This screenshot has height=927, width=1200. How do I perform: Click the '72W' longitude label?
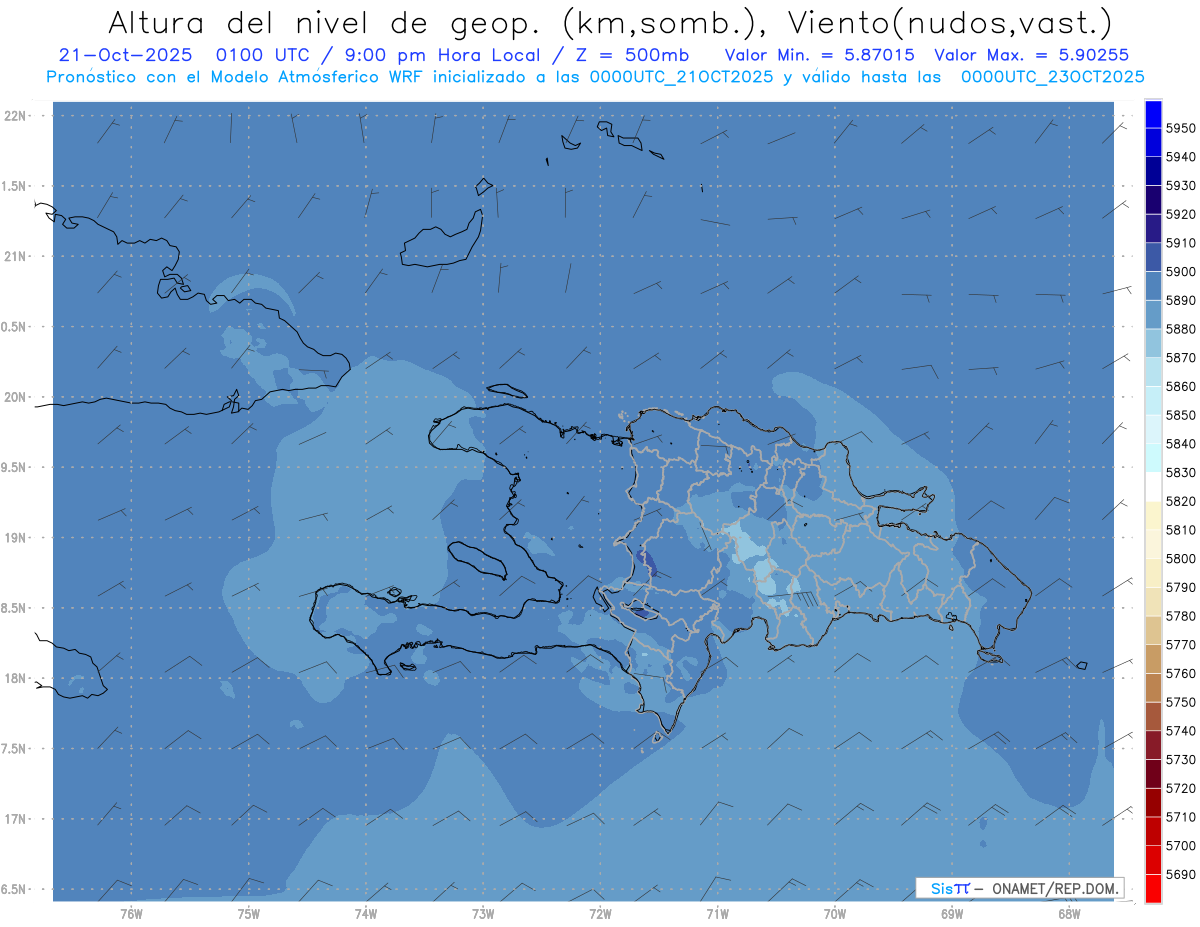pyautogui.click(x=600, y=914)
